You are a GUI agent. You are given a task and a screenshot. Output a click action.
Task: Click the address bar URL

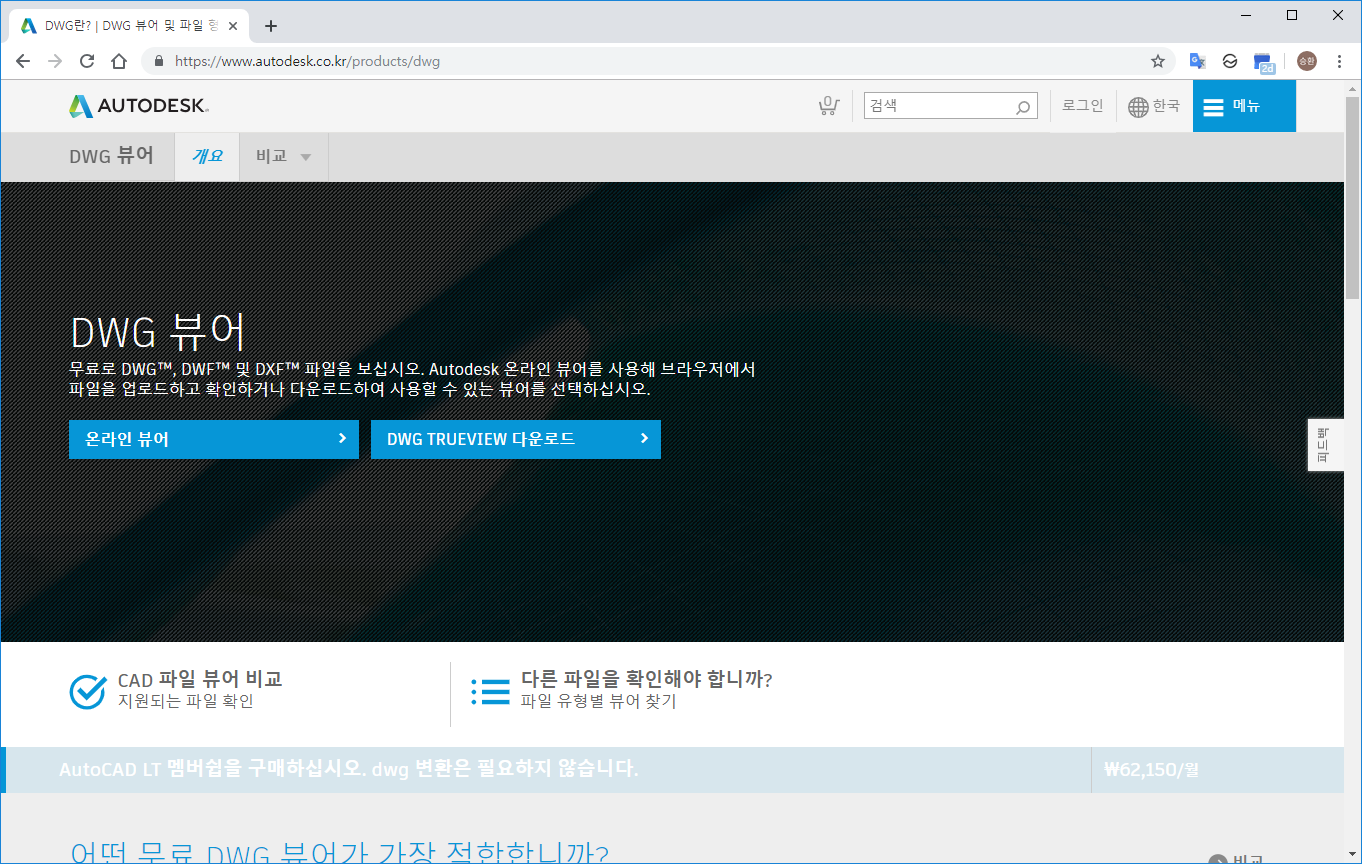coord(307,61)
